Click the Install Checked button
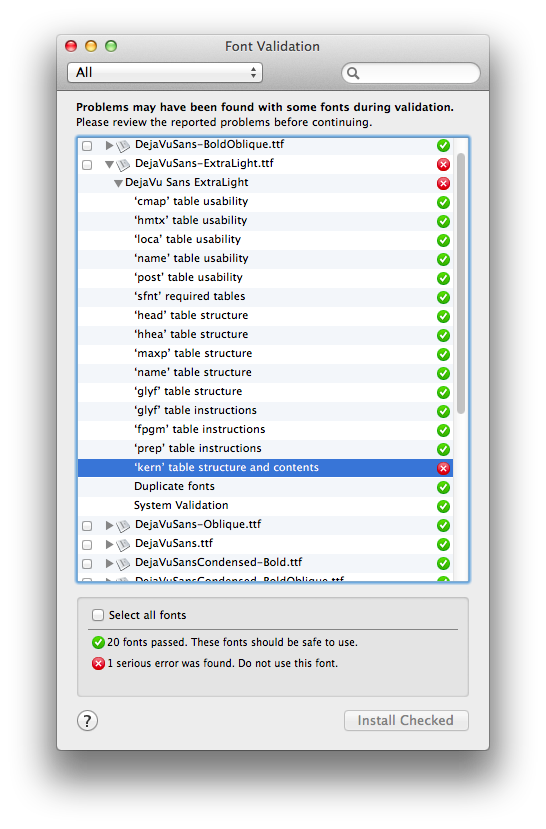 (x=406, y=720)
